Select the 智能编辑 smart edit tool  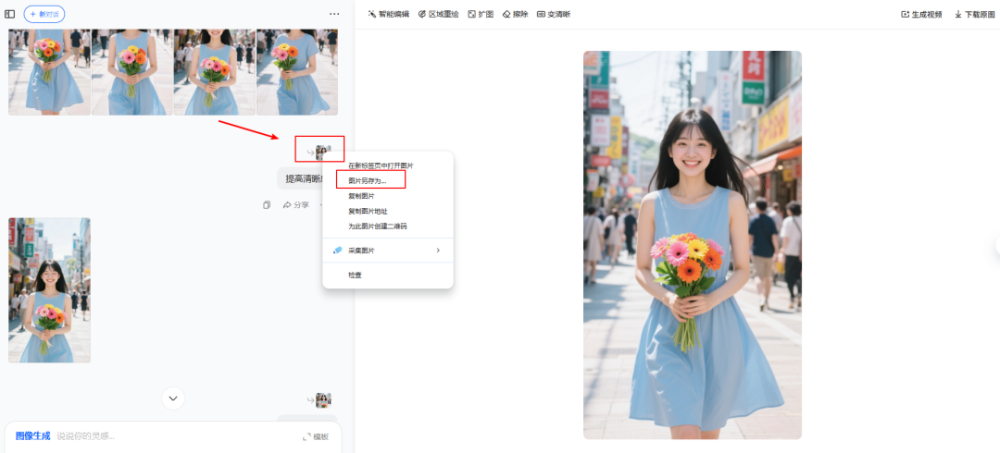[389, 14]
